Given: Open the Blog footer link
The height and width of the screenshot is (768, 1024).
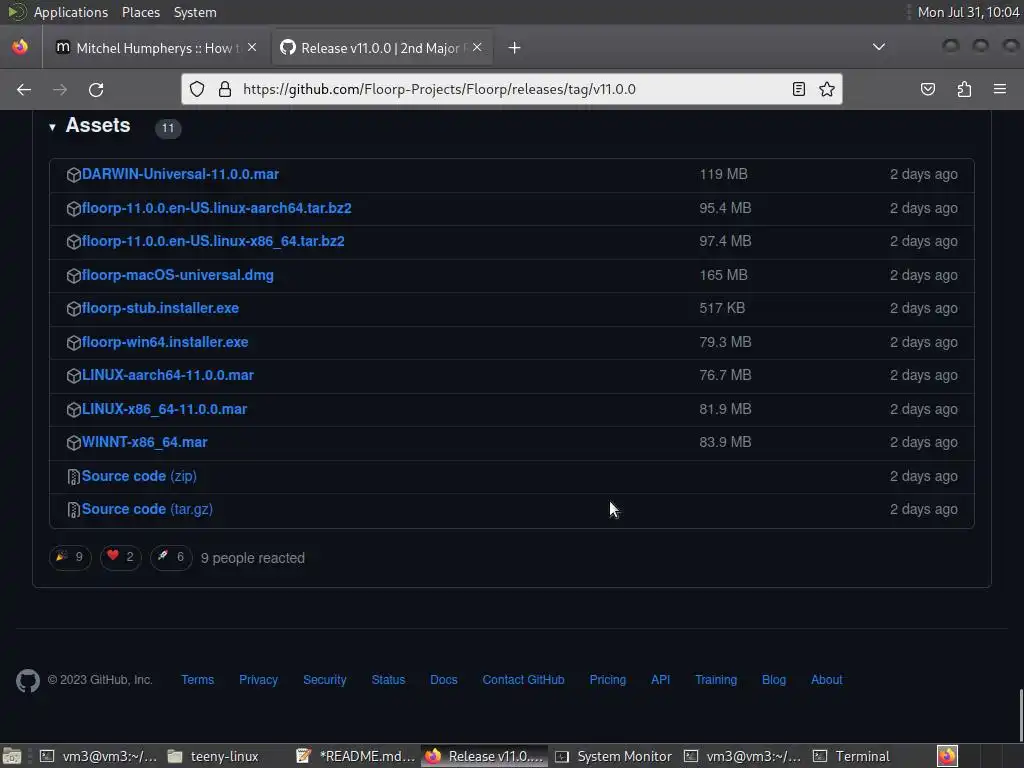Looking at the screenshot, I should tap(774, 680).
